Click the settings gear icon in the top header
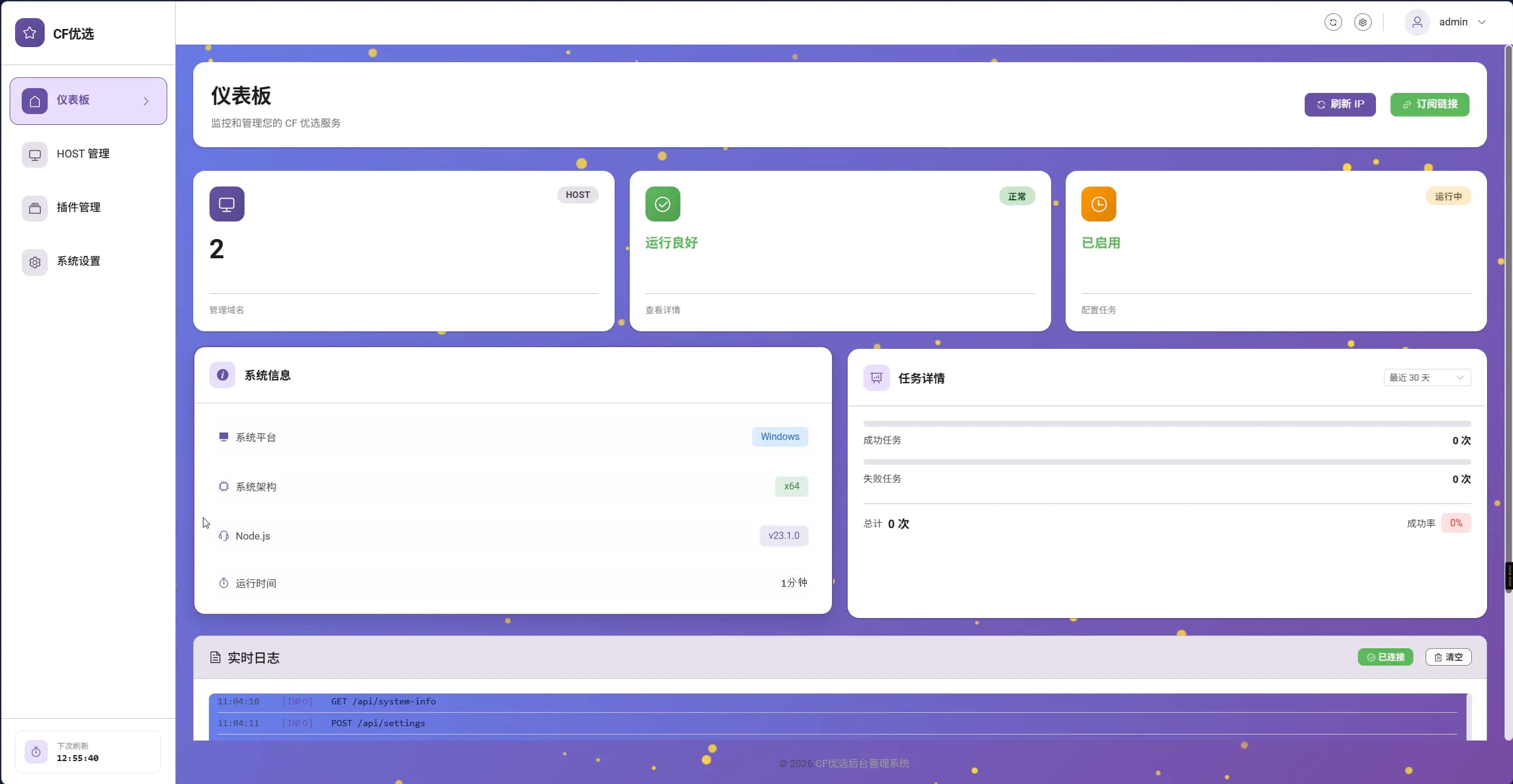This screenshot has width=1513, height=784. tap(1363, 22)
